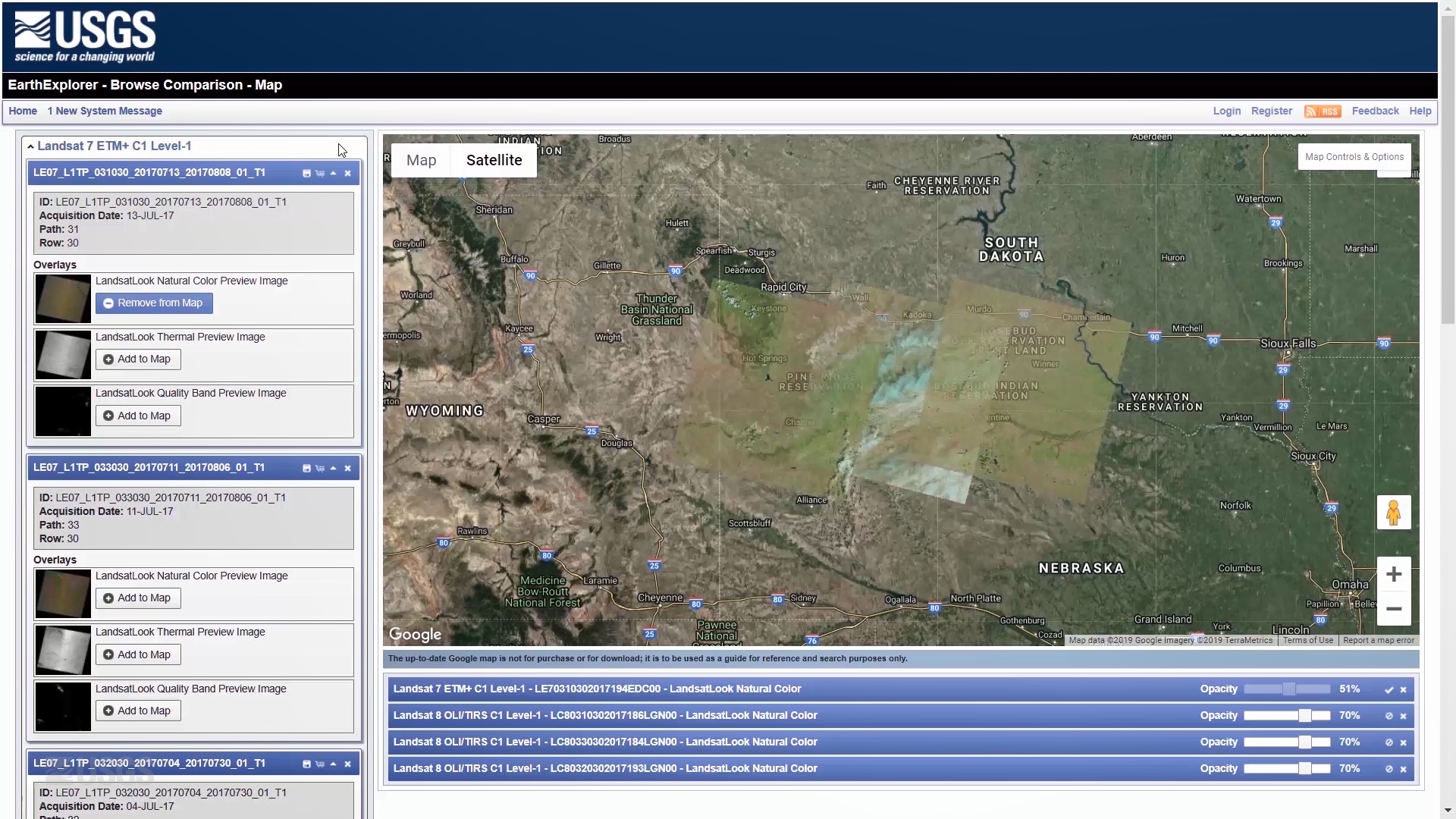Click the save icon on LE07_L1TP_033030 scene
The image size is (1456, 819).
[306, 467]
